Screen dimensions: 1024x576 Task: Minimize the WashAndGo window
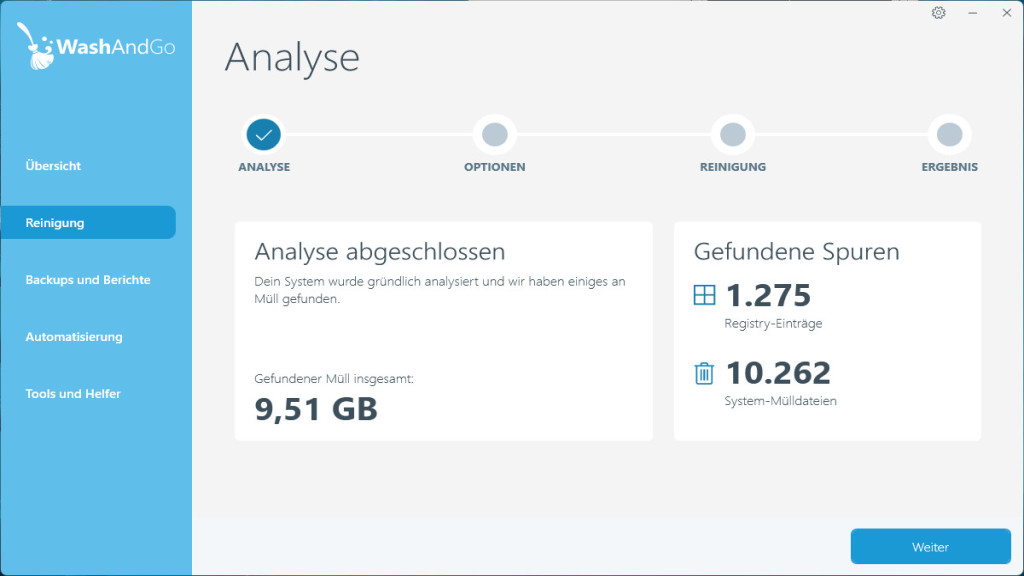coord(972,13)
